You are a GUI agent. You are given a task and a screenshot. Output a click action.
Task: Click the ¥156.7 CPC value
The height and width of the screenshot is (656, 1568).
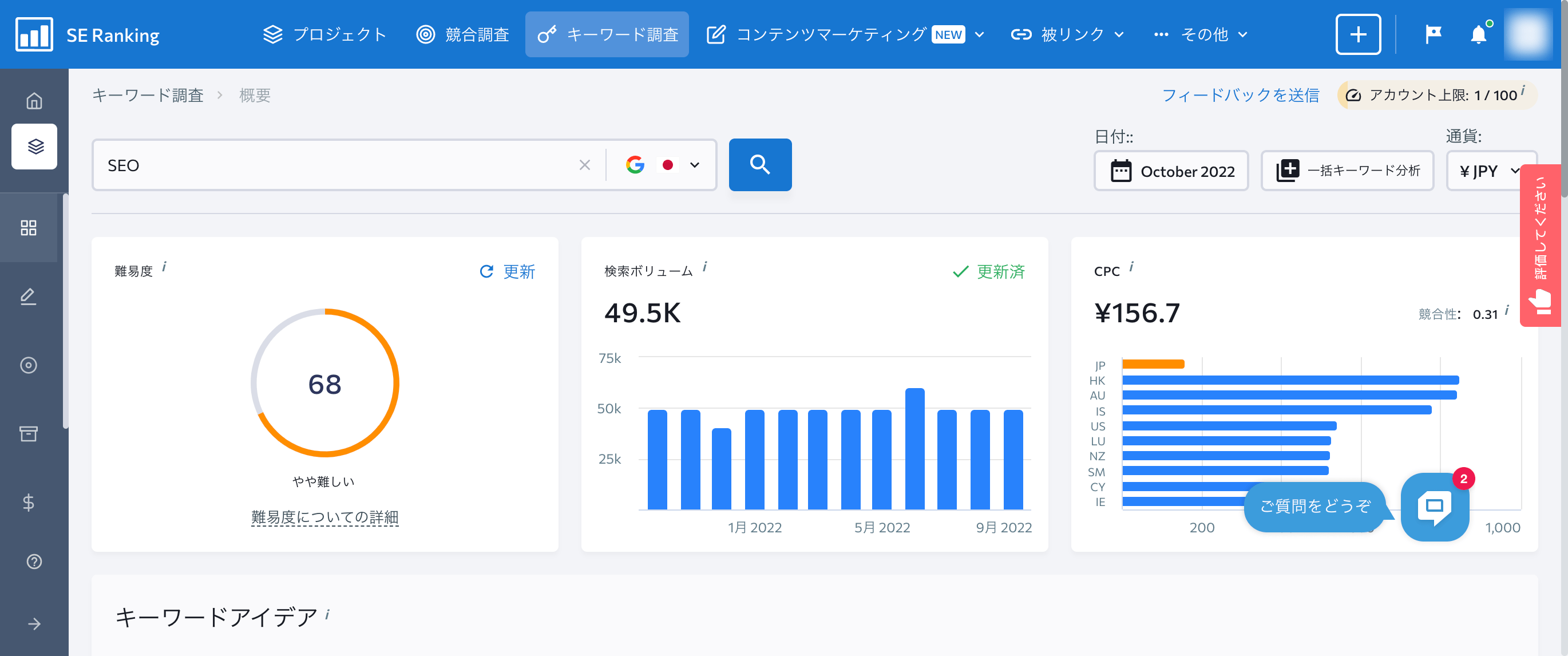[1137, 313]
